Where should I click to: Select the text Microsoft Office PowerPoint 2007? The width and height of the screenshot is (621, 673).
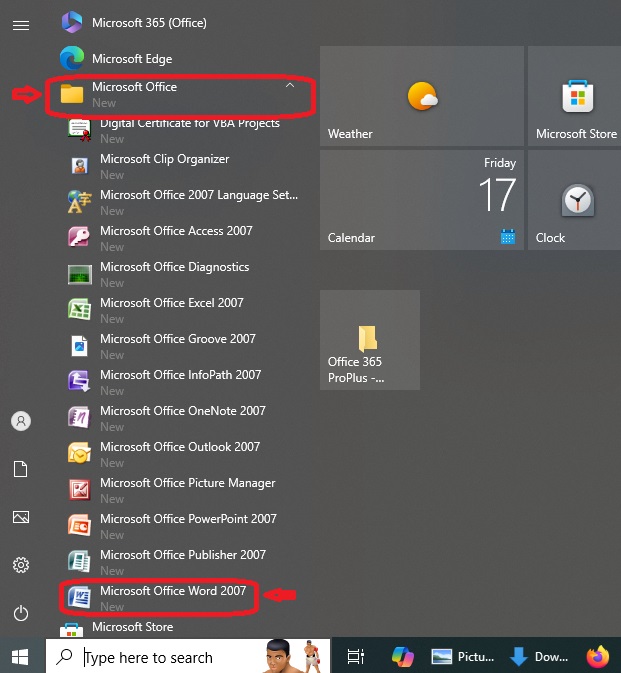(x=188, y=518)
